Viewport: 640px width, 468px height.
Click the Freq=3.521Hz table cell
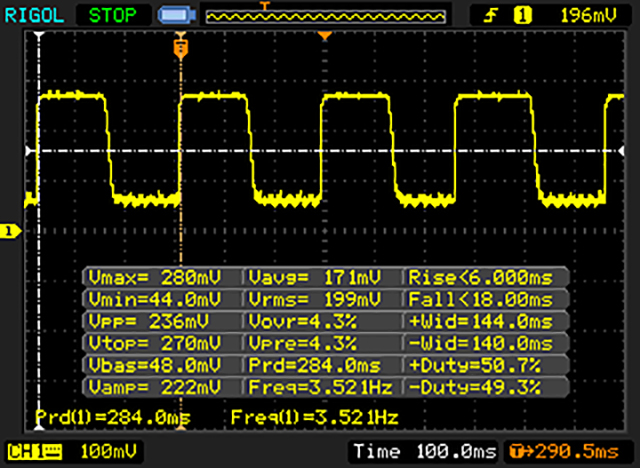click(321, 387)
